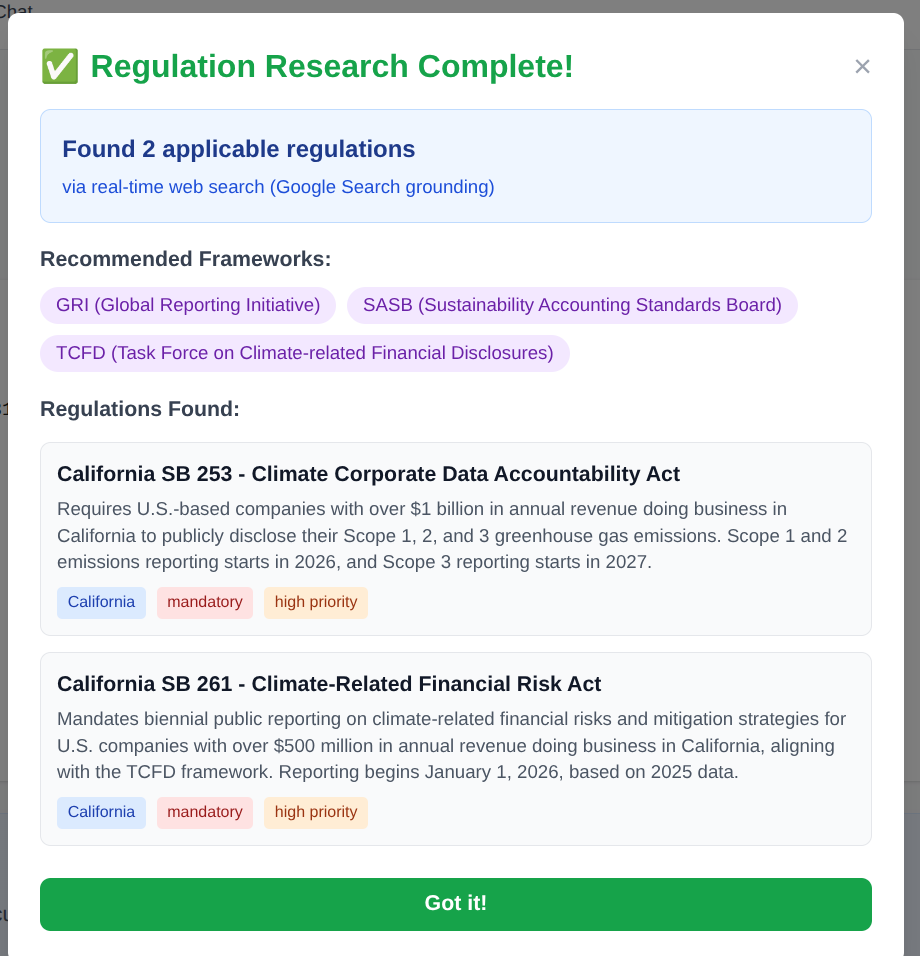Click the Chat label behind the dialog
The image size is (920, 956).
coord(17,12)
